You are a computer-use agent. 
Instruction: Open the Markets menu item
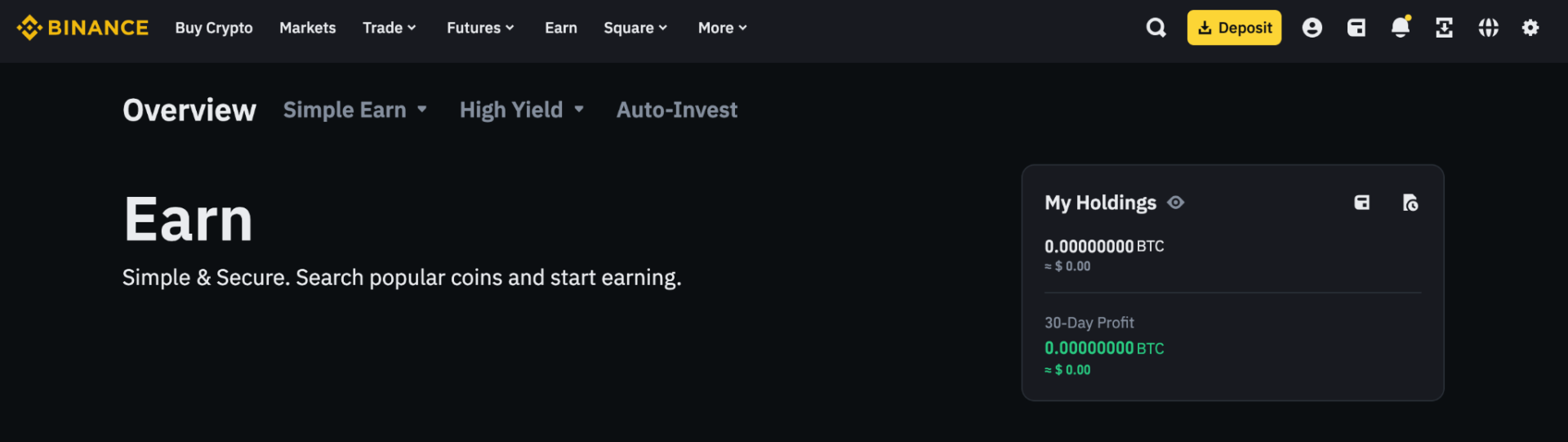tap(308, 28)
